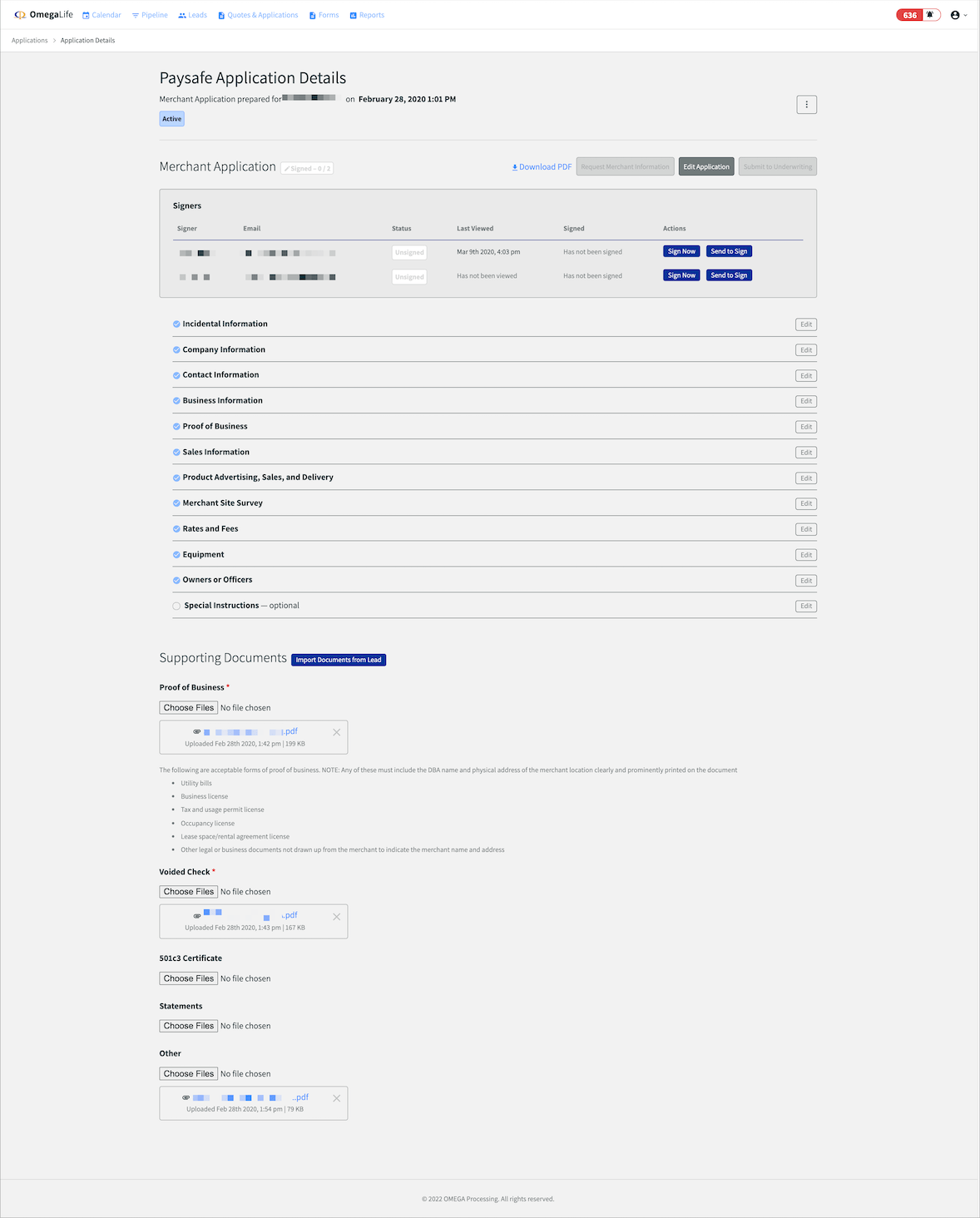The image size is (980, 1218).
Task: Click Sign Now for the second signer
Action: [681, 275]
